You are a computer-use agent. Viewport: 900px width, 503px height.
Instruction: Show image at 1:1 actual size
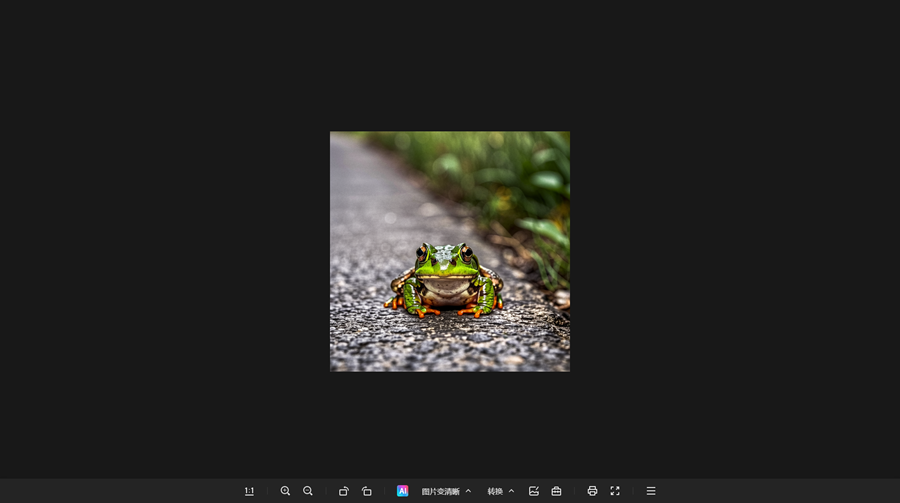click(249, 491)
